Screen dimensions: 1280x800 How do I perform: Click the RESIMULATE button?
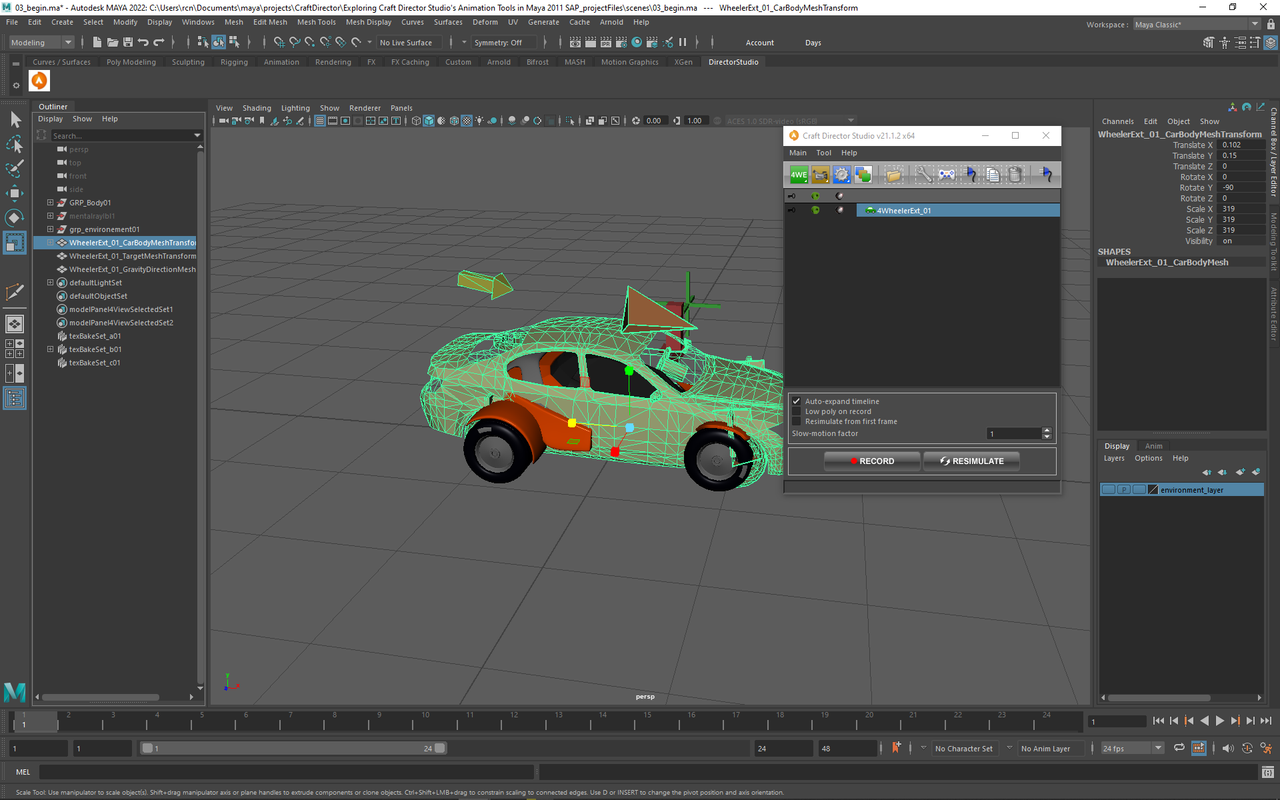click(x=971, y=461)
